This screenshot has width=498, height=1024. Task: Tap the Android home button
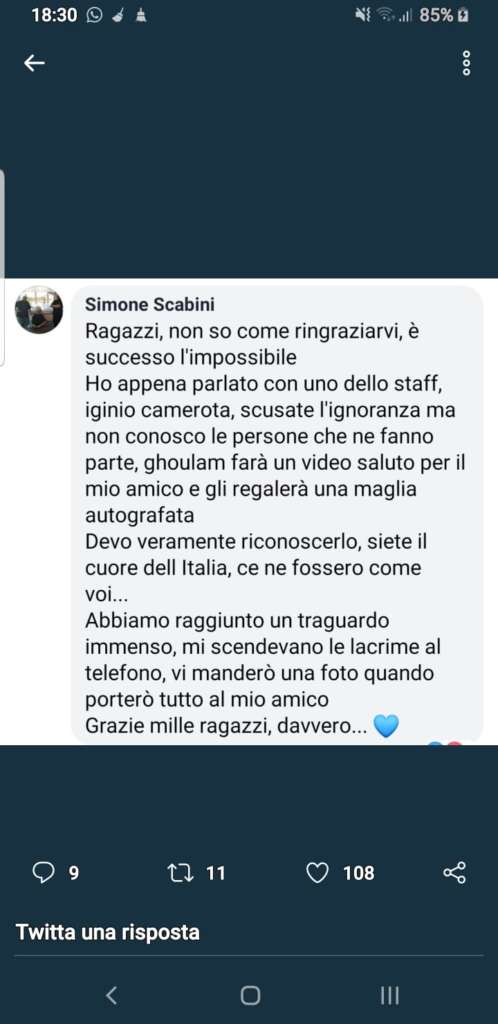250,995
